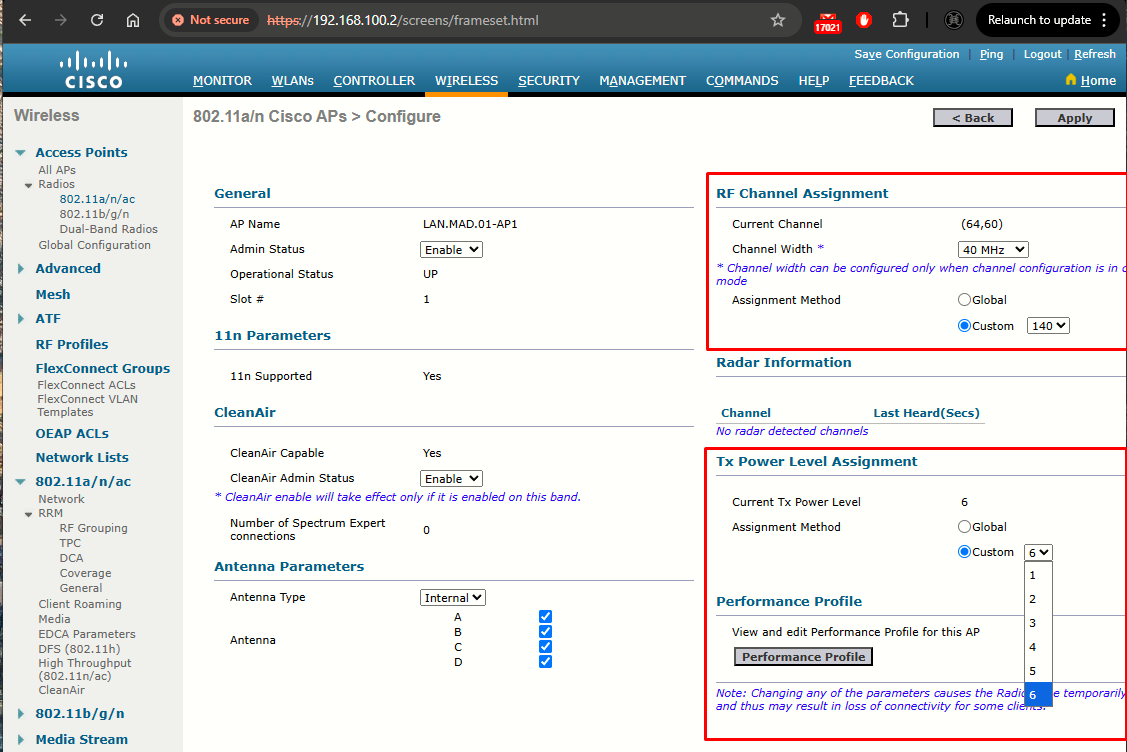This screenshot has height=752, width=1127.
Task: Open RF Profiles sidebar link
Action: click(x=72, y=344)
